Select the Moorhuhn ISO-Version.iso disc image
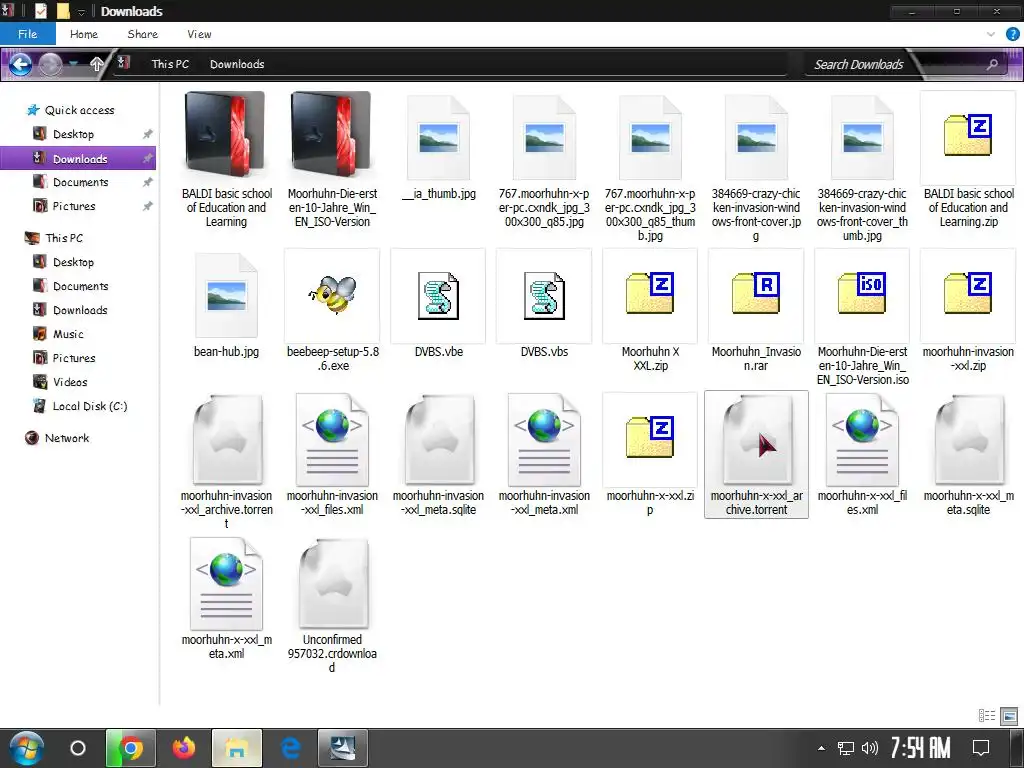Viewport: 1024px width, 768px height. (862, 317)
